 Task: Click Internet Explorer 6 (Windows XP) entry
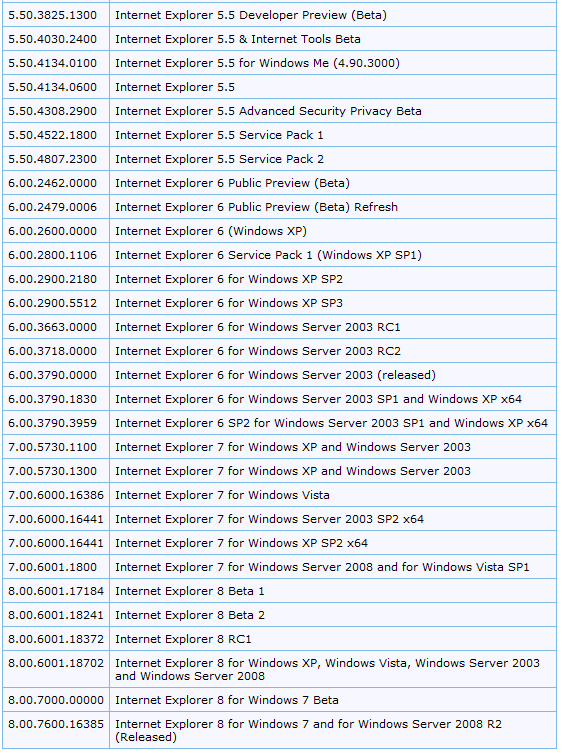pyautogui.click(x=211, y=231)
